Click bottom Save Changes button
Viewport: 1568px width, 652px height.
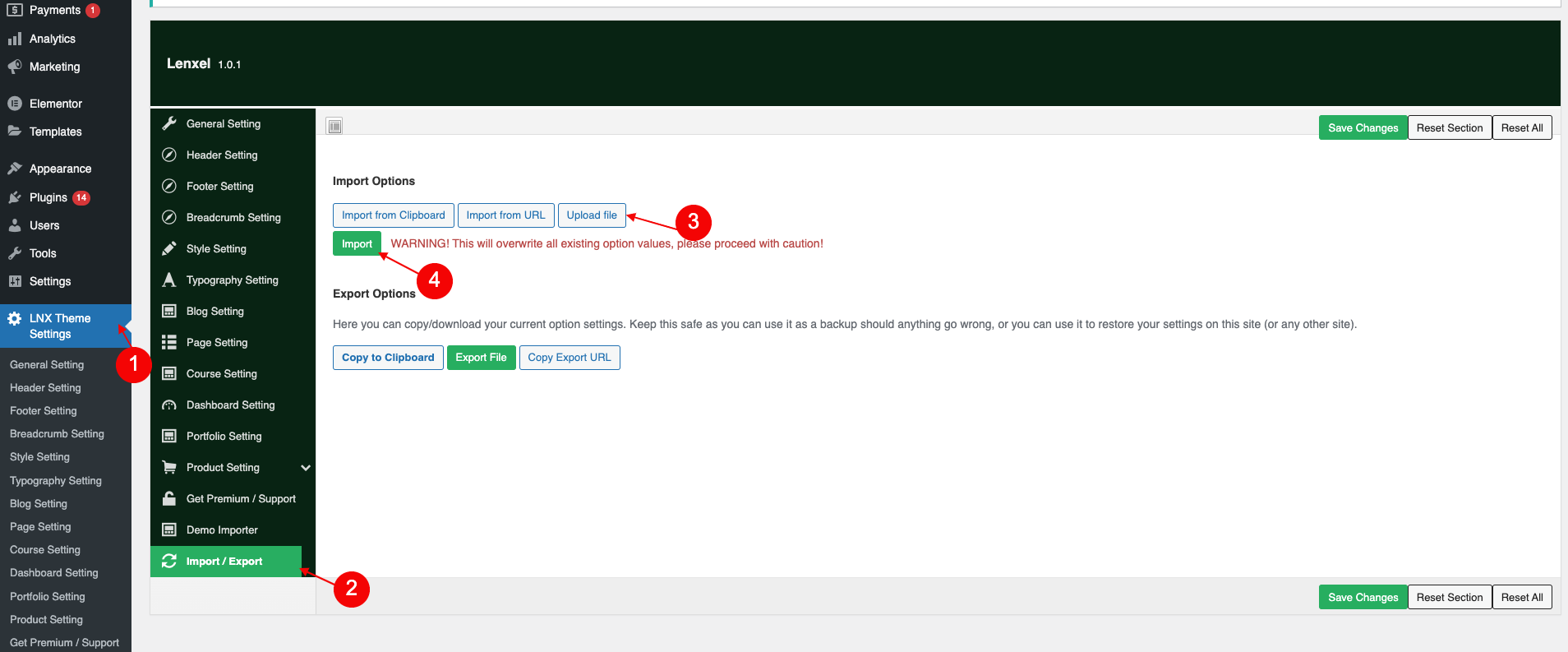pos(1363,597)
